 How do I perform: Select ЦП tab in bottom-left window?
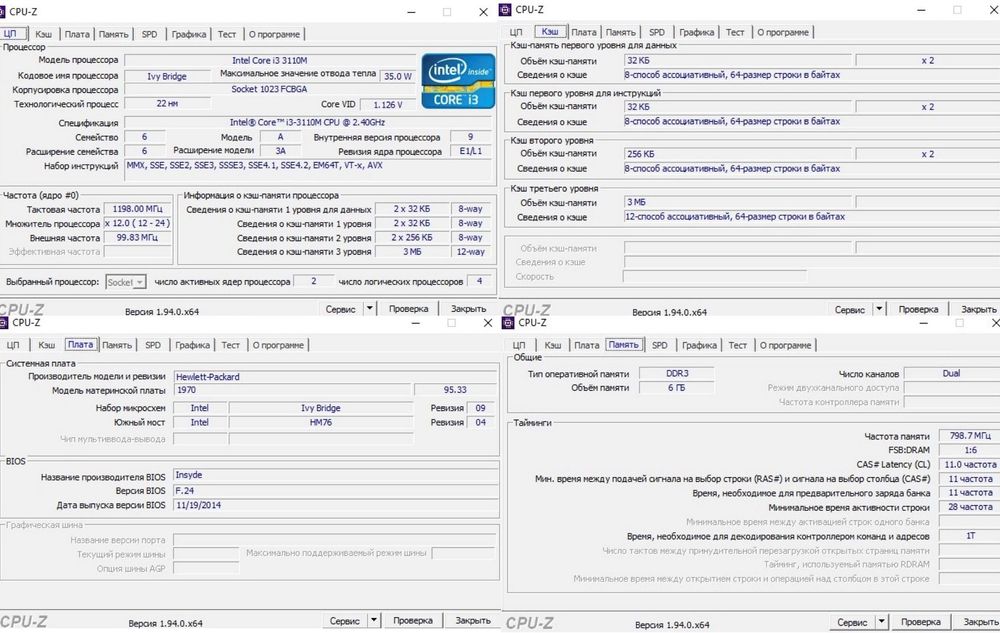13,345
